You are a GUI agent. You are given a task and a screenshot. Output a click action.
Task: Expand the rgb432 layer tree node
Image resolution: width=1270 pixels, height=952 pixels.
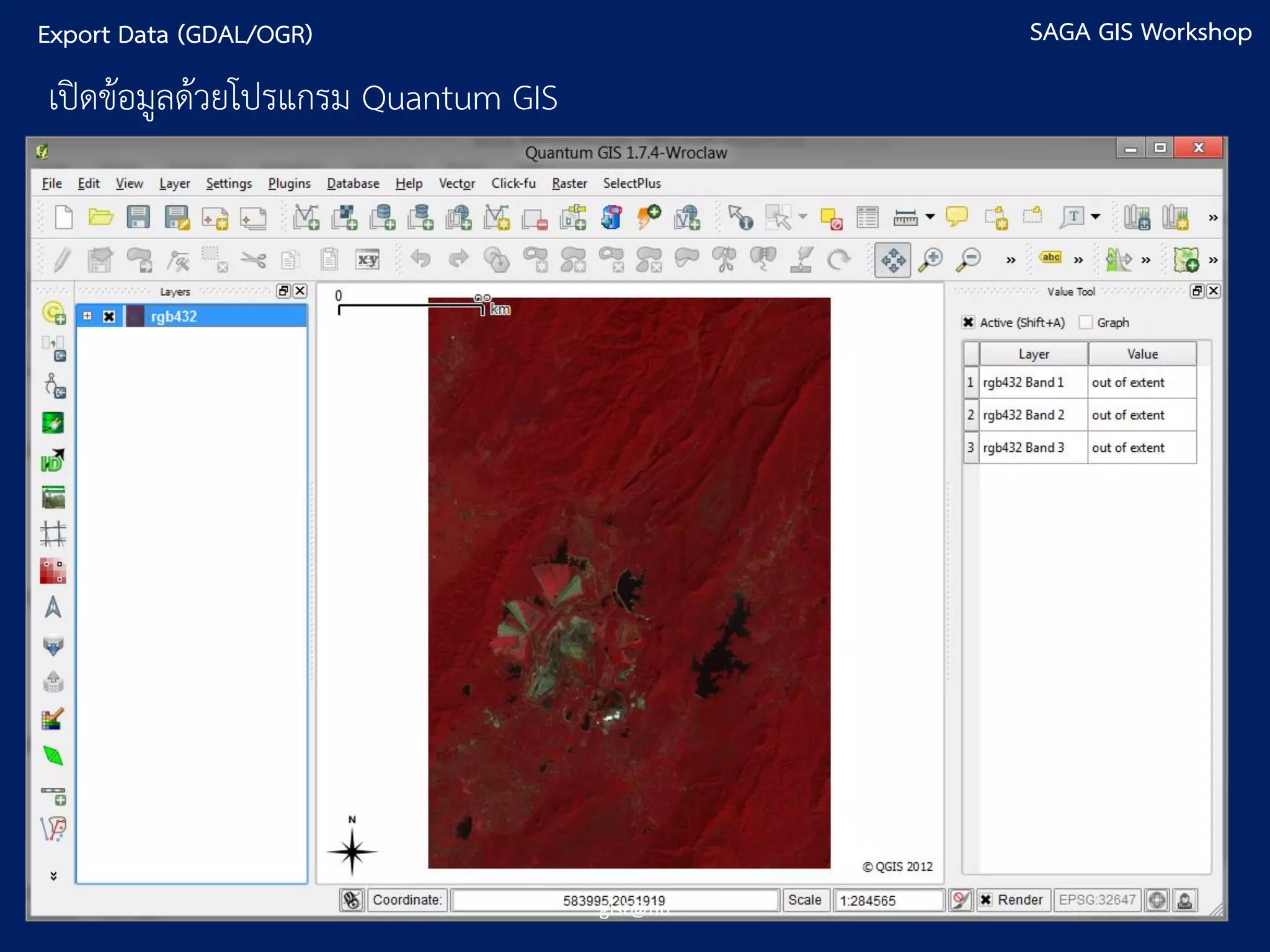(x=87, y=316)
